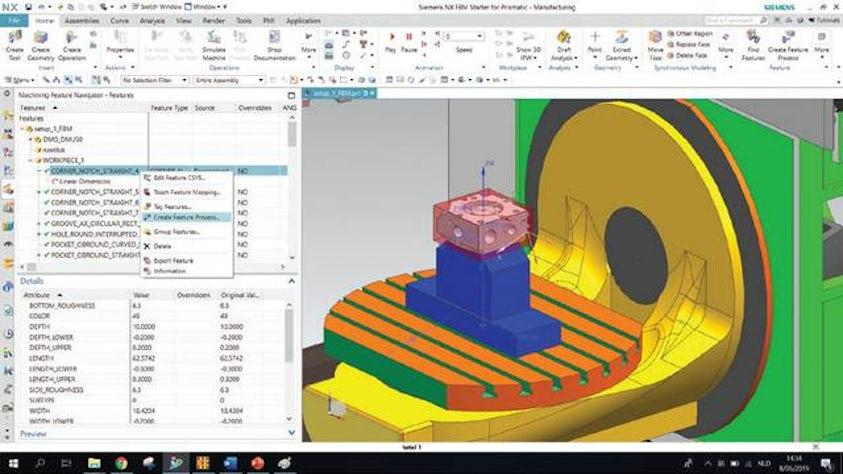Viewport: 843px width, 474px height.
Task: Choose Delete in context menu
Action: click(187, 246)
